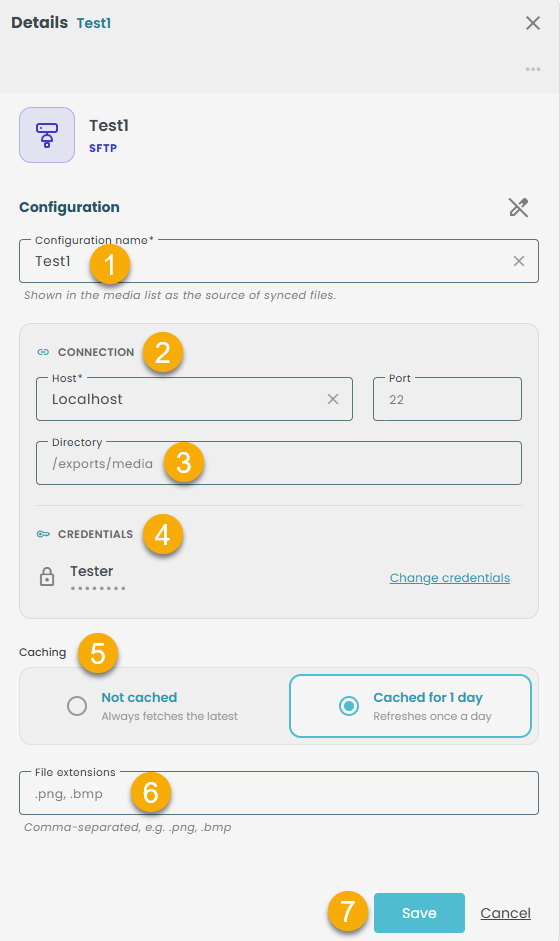This screenshot has width=560, height=941.
Task: Click the key icon beside CREDENTIALS
Action: [43, 534]
